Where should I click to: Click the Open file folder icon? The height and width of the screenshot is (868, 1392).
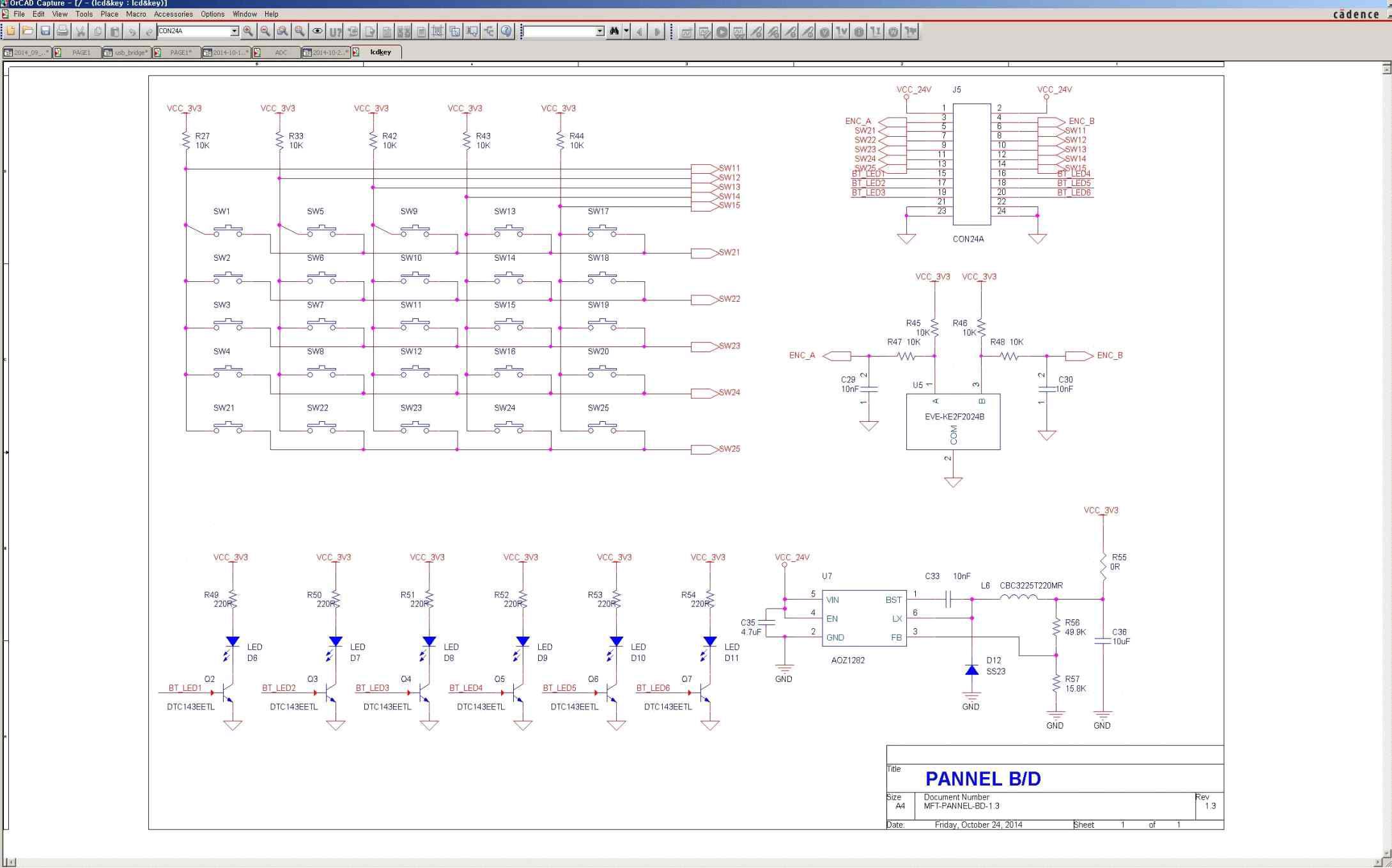tap(27, 31)
